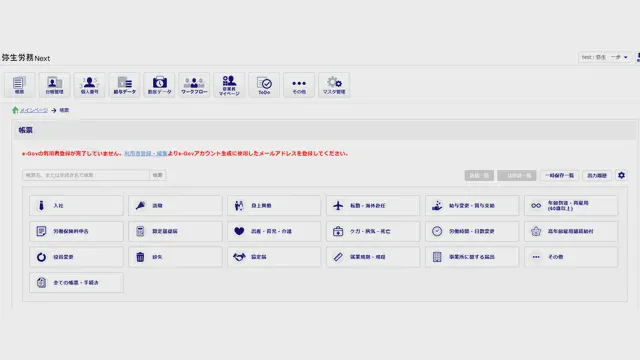Select 労働時間・日数変更 clock category
Viewport: 640px width, 360px height.
[x=472, y=231]
